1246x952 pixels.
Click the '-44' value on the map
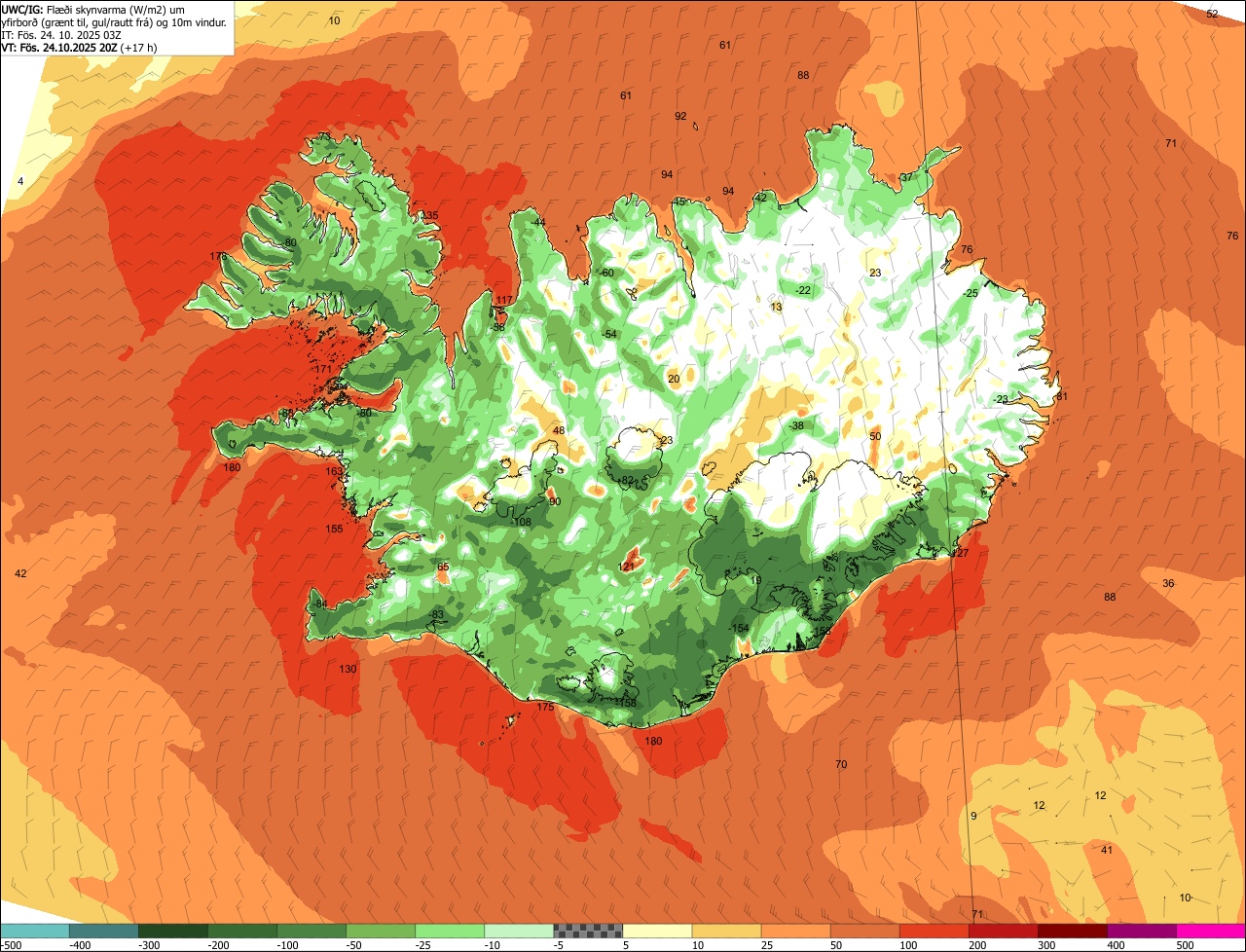point(538,222)
